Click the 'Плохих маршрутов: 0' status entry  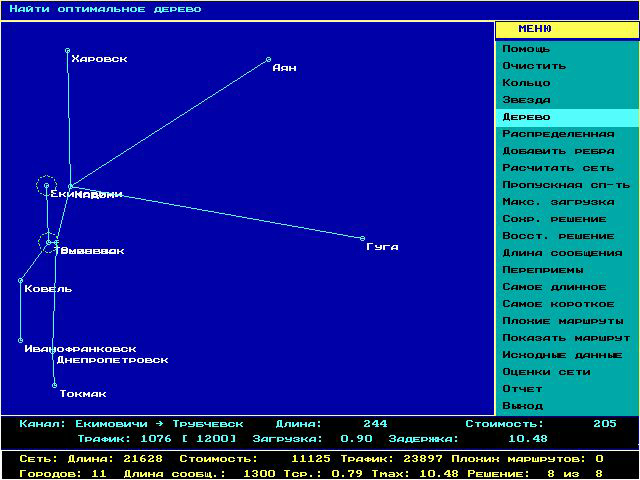click(x=527, y=459)
